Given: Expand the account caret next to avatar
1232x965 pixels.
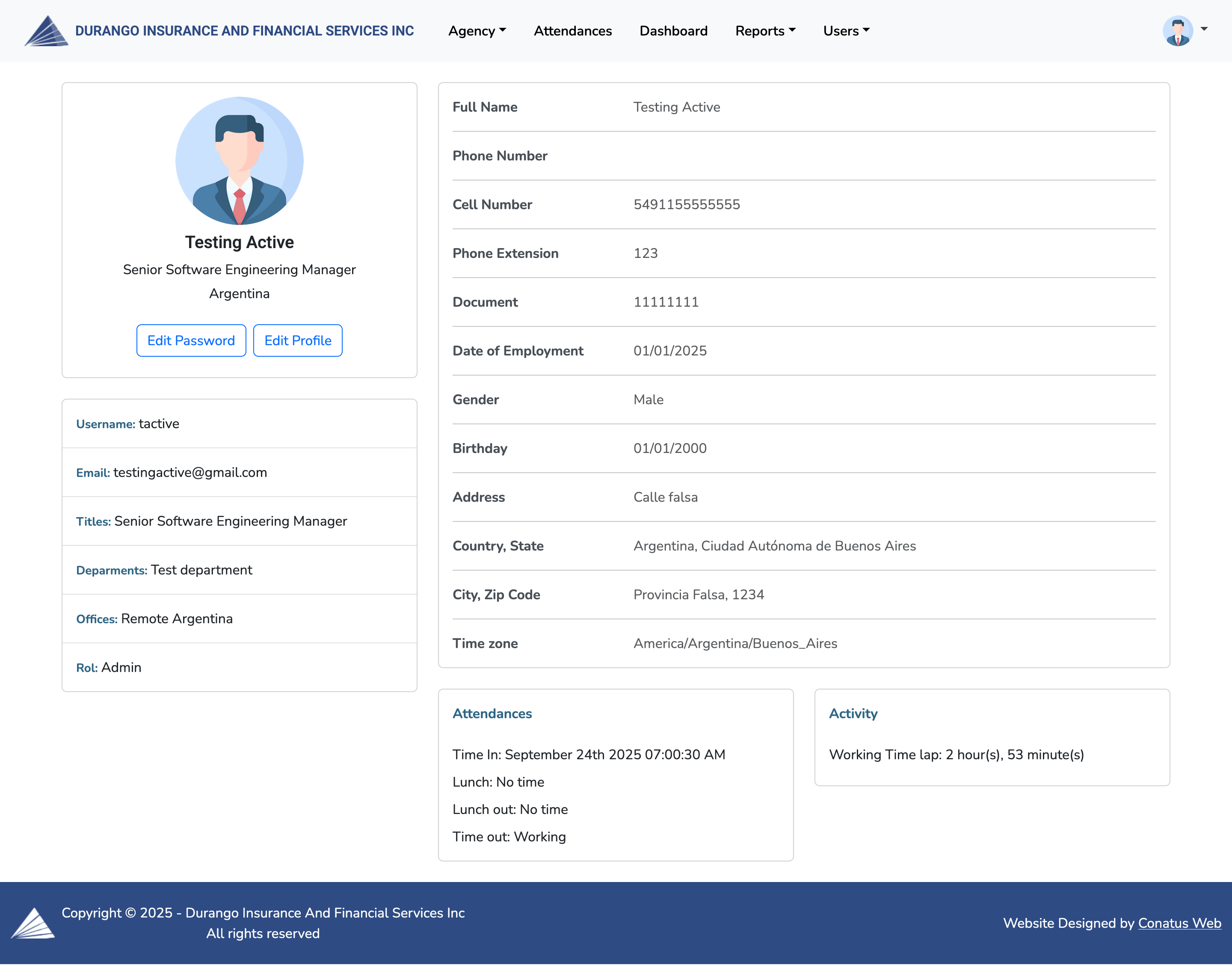Looking at the screenshot, I should (1204, 29).
